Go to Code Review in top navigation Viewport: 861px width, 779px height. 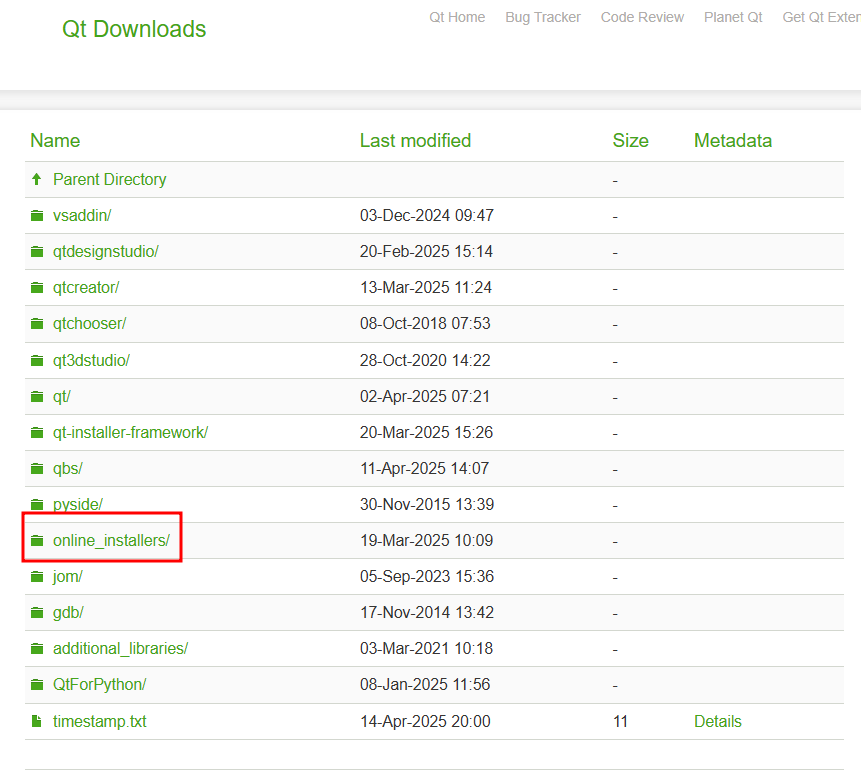642,18
